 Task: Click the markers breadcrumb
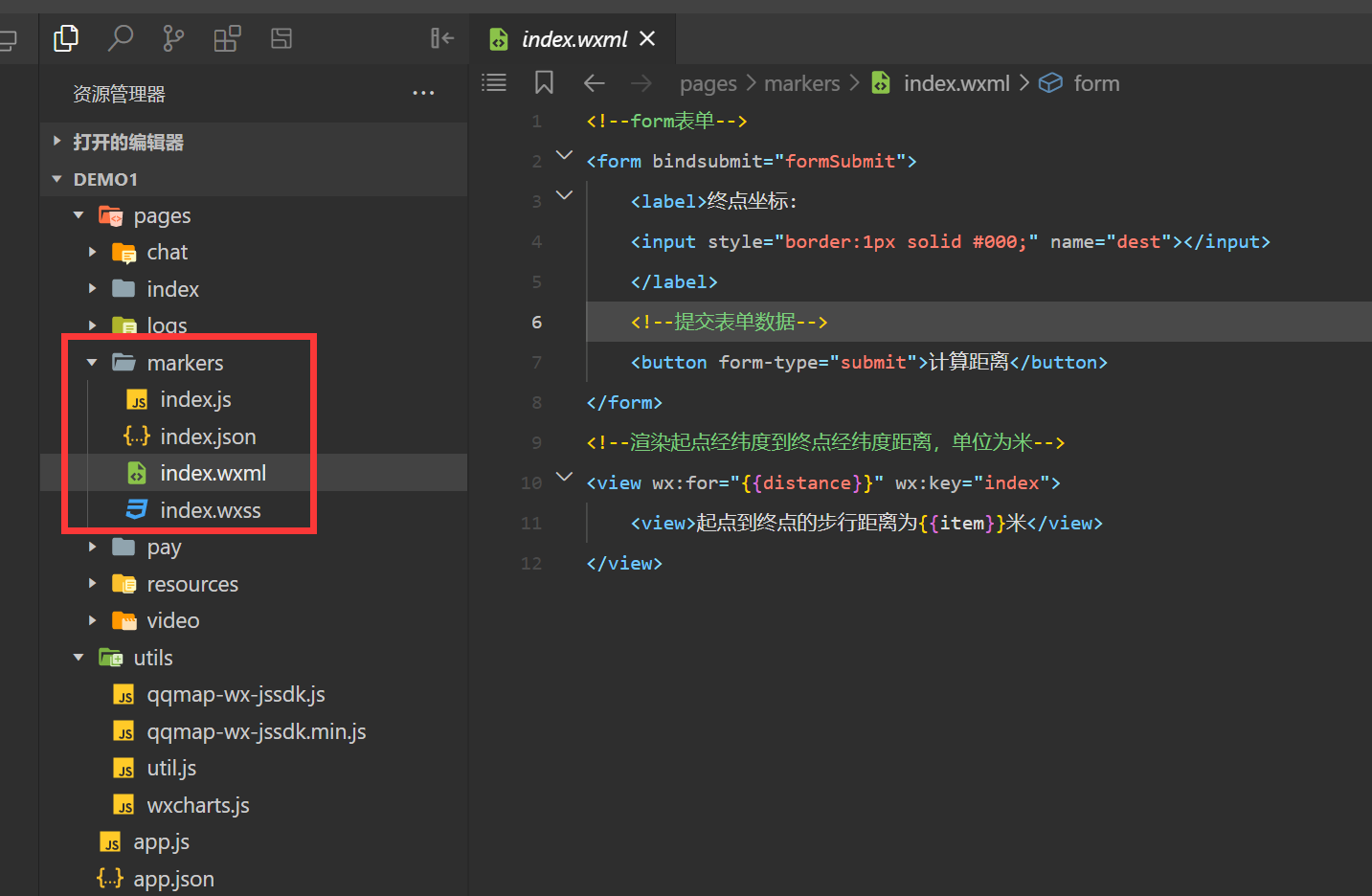[x=802, y=83]
